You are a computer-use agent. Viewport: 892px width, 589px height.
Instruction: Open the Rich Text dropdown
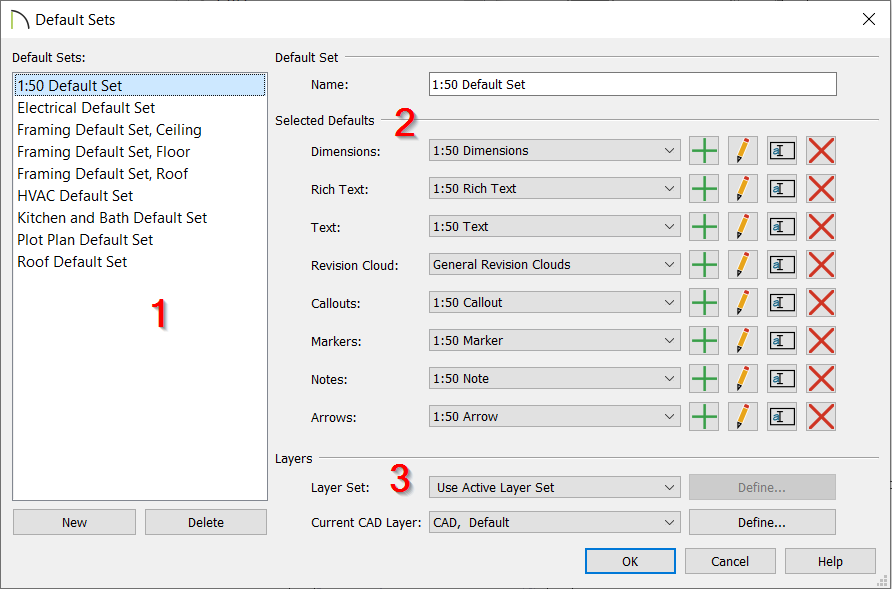coord(555,189)
